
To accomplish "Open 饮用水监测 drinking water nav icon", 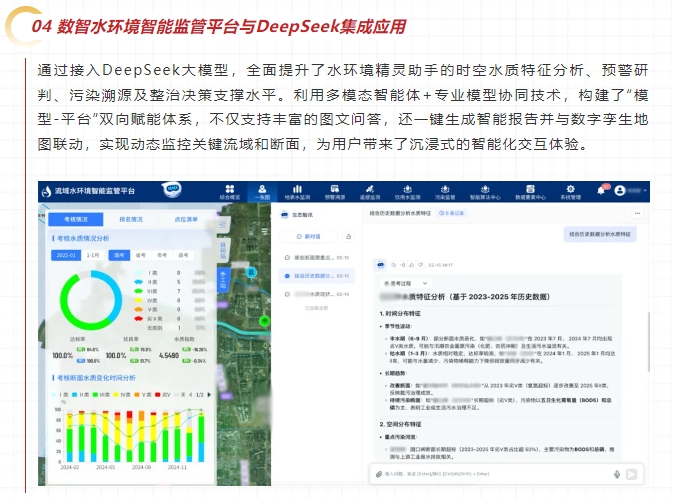I will click(x=407, y=192).
